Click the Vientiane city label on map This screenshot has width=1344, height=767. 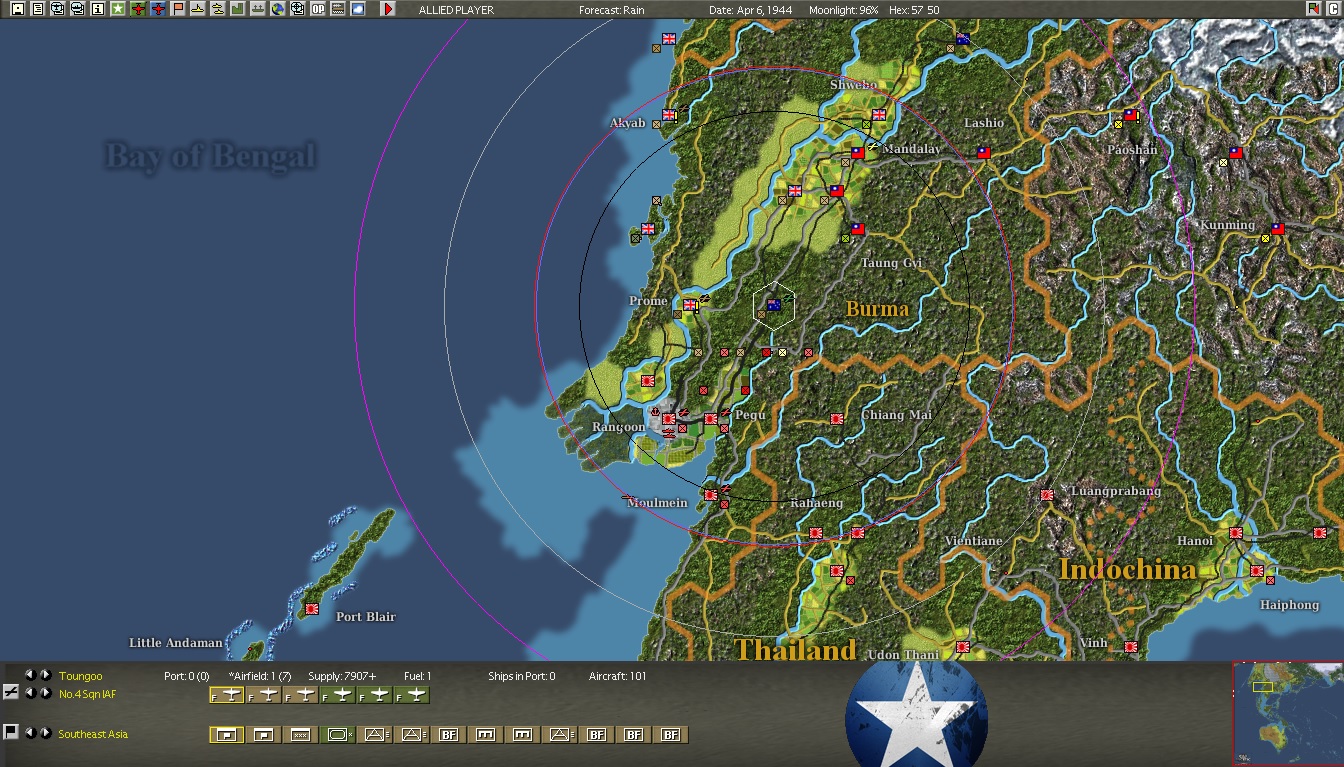[x=973, y=541]
